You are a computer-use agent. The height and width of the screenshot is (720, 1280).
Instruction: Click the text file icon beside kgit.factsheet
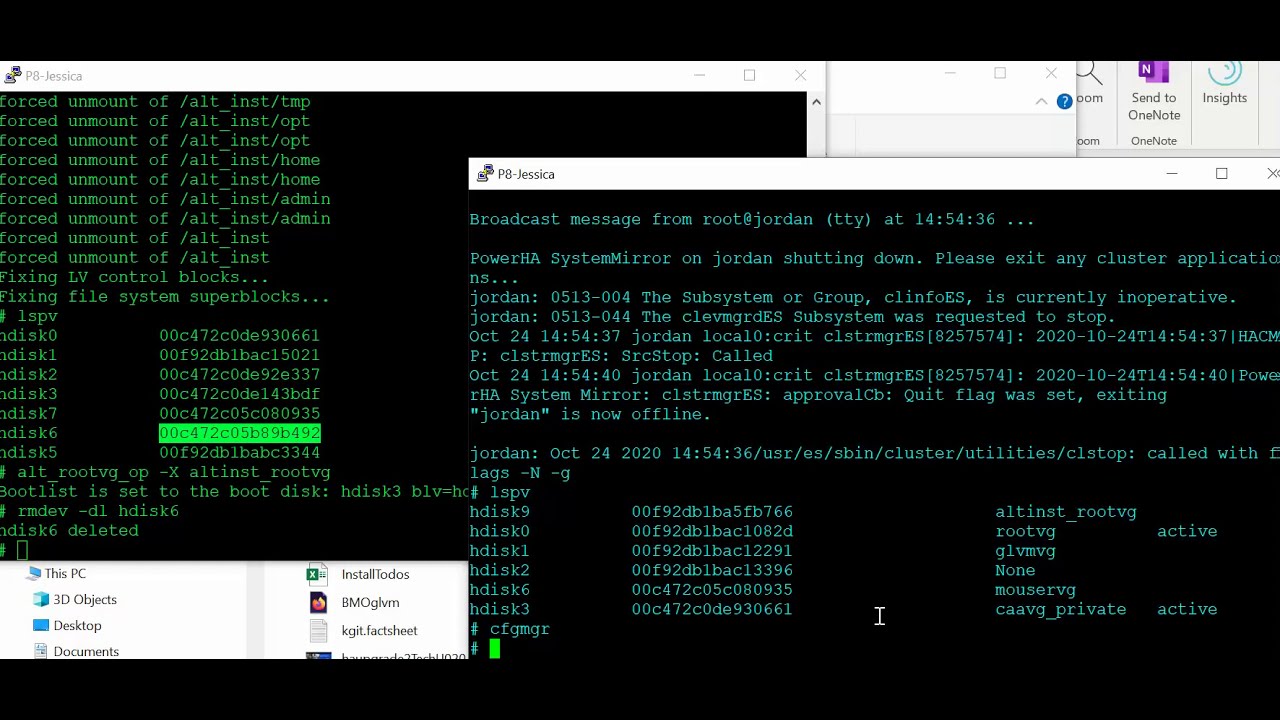pos(318,631)
